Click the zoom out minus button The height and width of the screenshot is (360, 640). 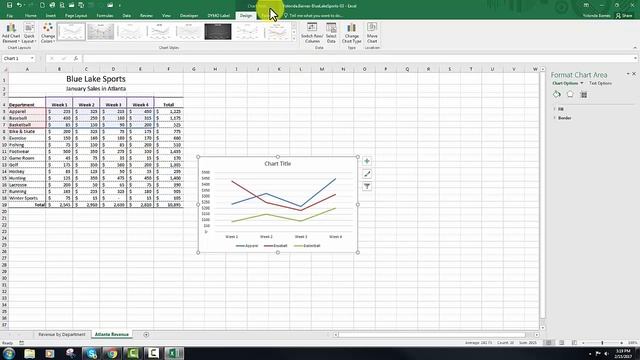(583, 343)
